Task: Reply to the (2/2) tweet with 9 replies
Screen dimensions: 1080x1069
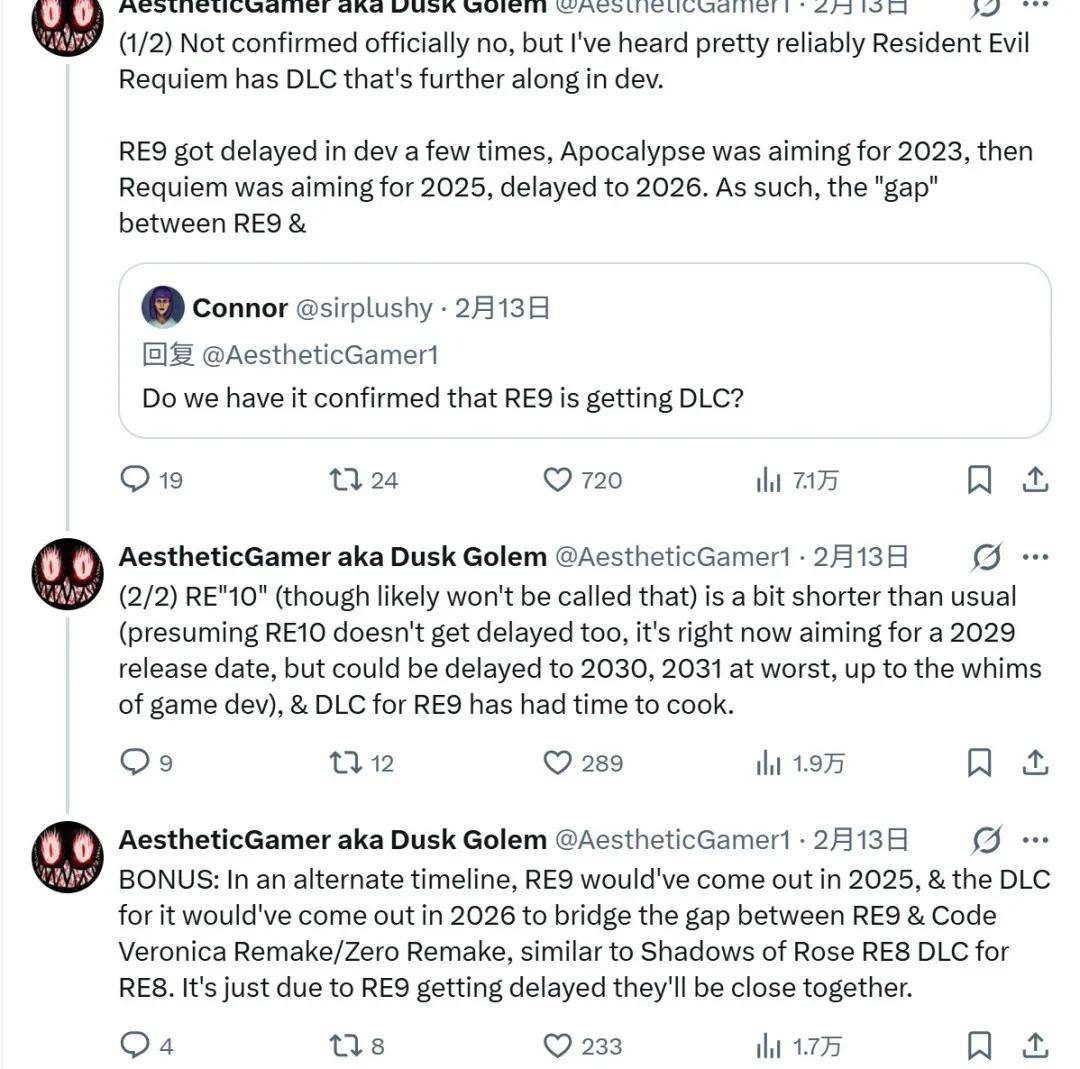Action: (x=135, y=763)
